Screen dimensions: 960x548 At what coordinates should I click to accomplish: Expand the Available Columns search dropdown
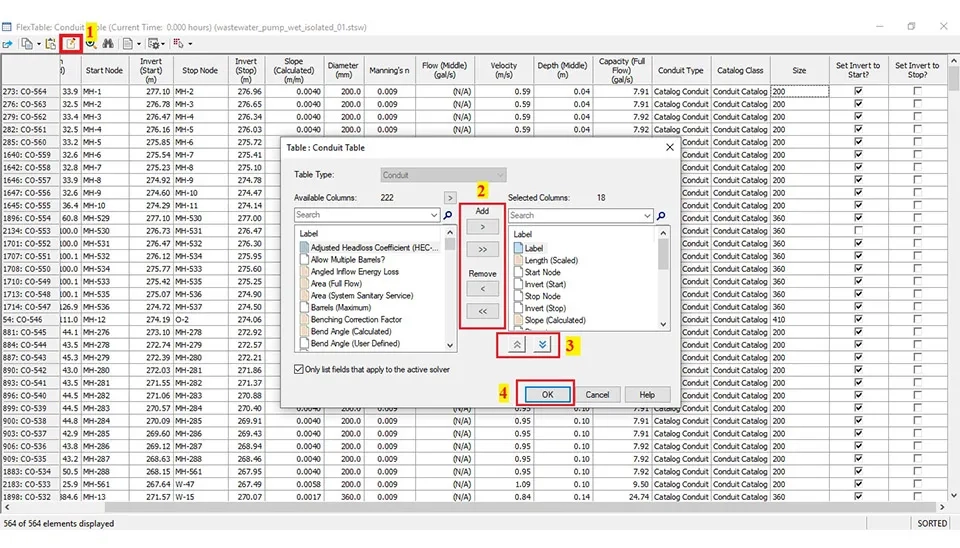coord(434,215)
